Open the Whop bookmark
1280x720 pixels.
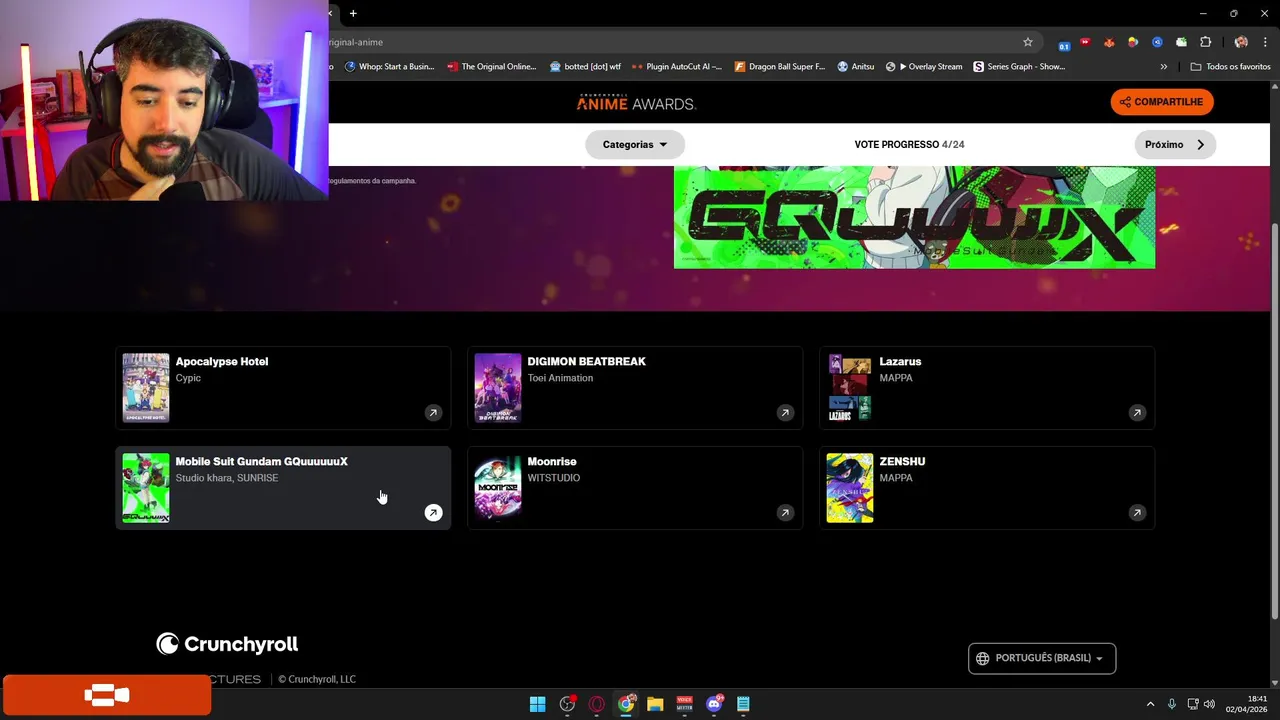coord(389,67)
